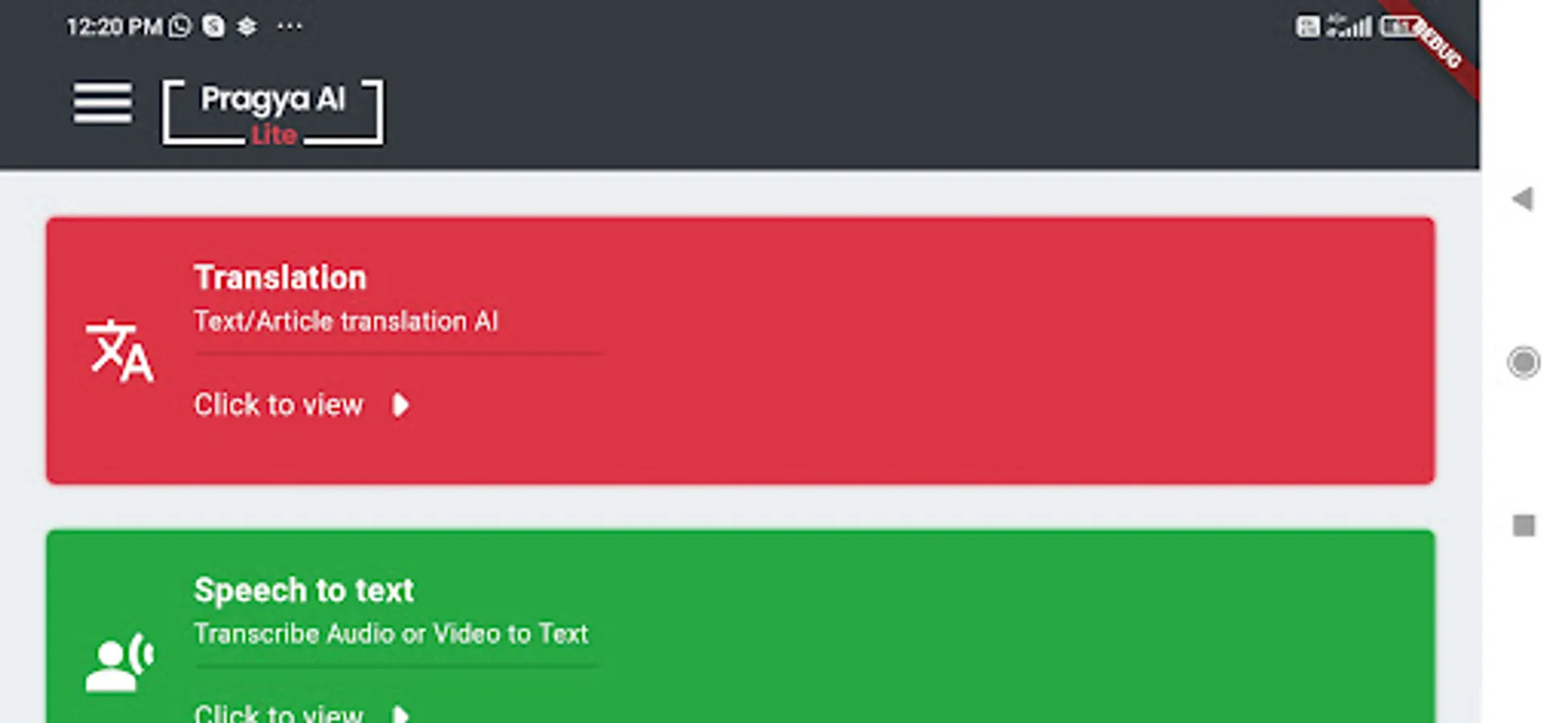Viewport: 1568px width, 723px height.
Task: Select the red Translation card
Action: tap(739, 348)
